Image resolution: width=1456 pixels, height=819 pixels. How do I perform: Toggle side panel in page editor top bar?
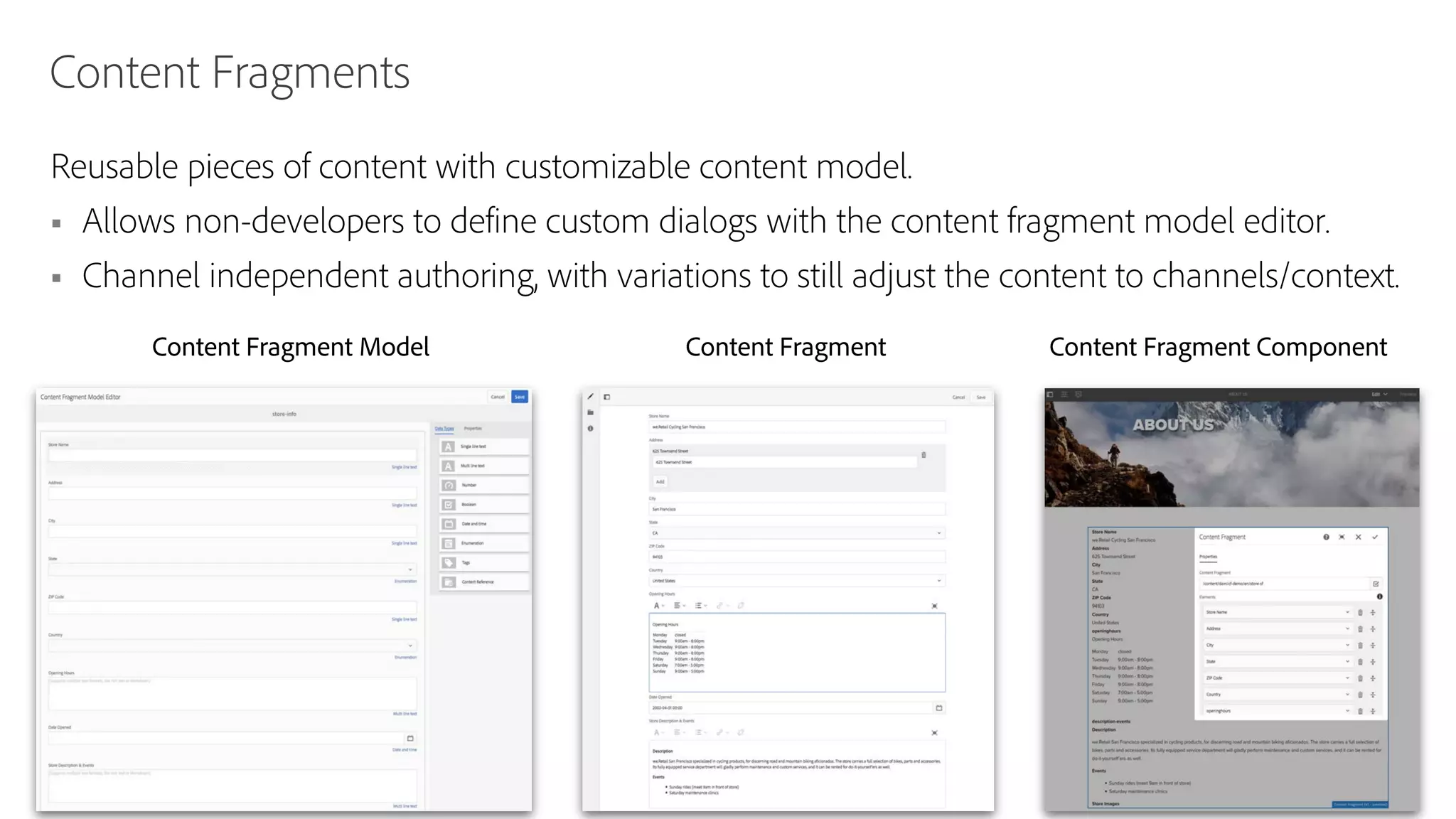pyautogui.click(x=1050, y=394)
